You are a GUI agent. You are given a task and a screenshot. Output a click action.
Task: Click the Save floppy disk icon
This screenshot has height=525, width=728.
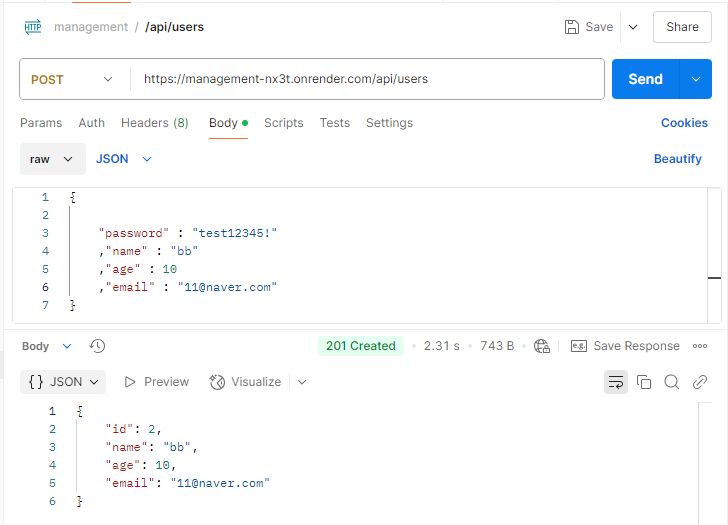point(572,27)
